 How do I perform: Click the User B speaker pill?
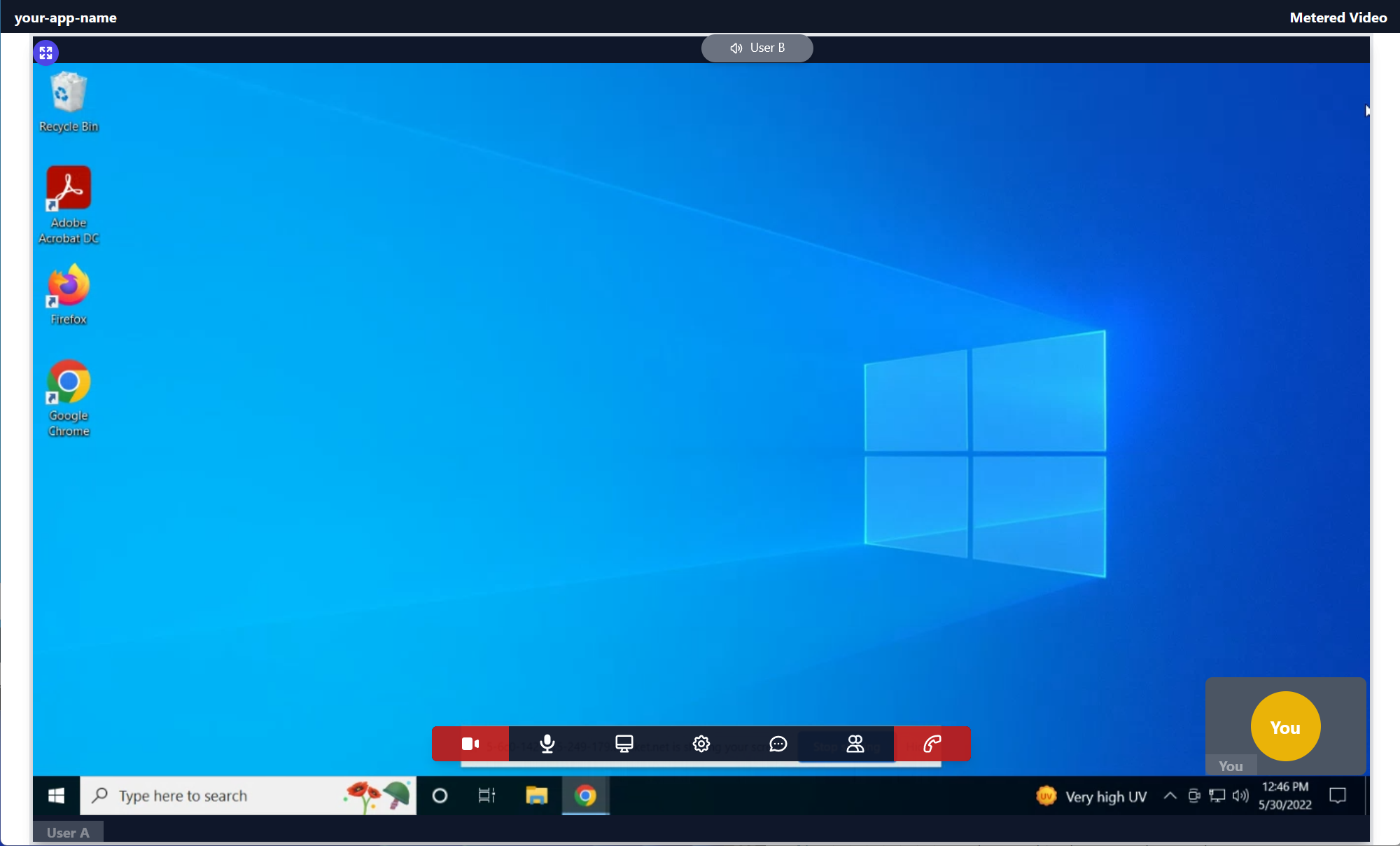tap(757, 48)
